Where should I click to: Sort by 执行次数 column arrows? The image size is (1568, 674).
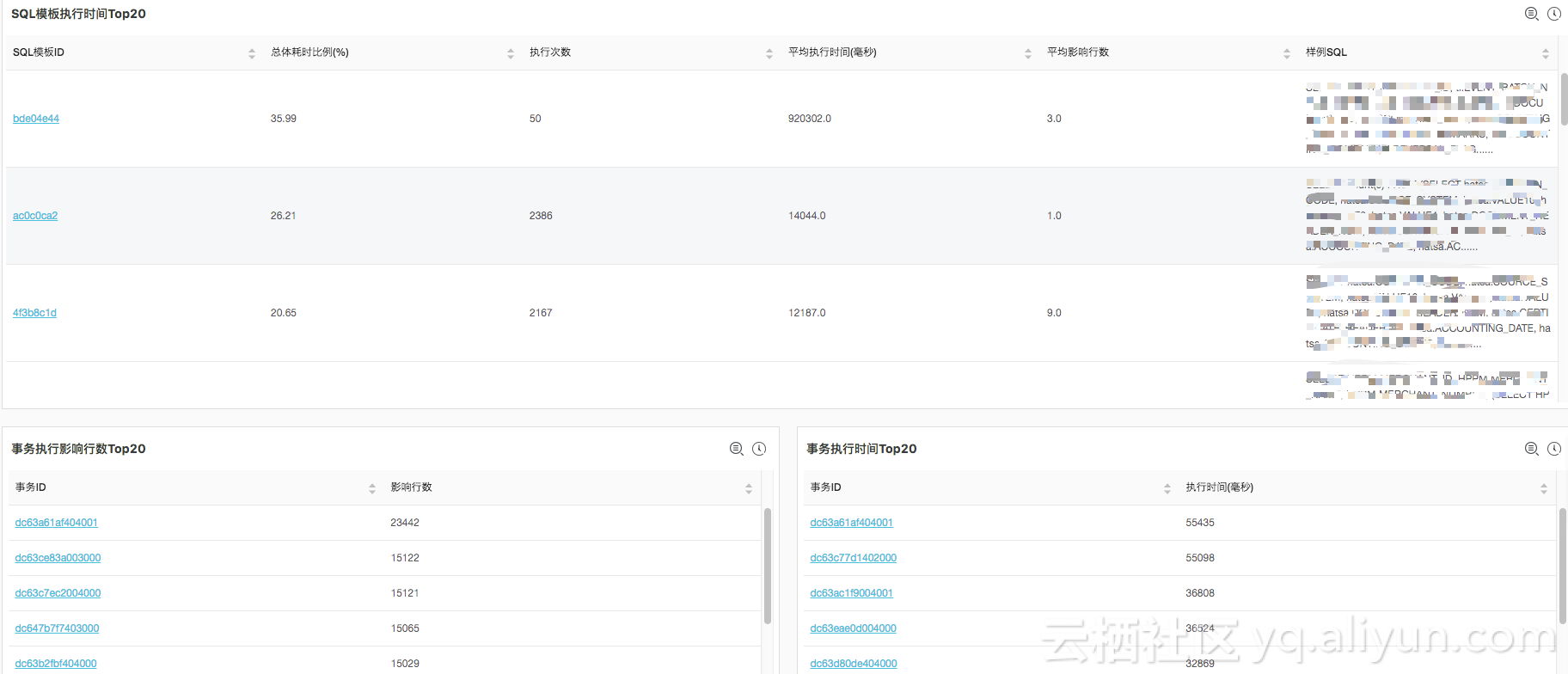point(769,53)
